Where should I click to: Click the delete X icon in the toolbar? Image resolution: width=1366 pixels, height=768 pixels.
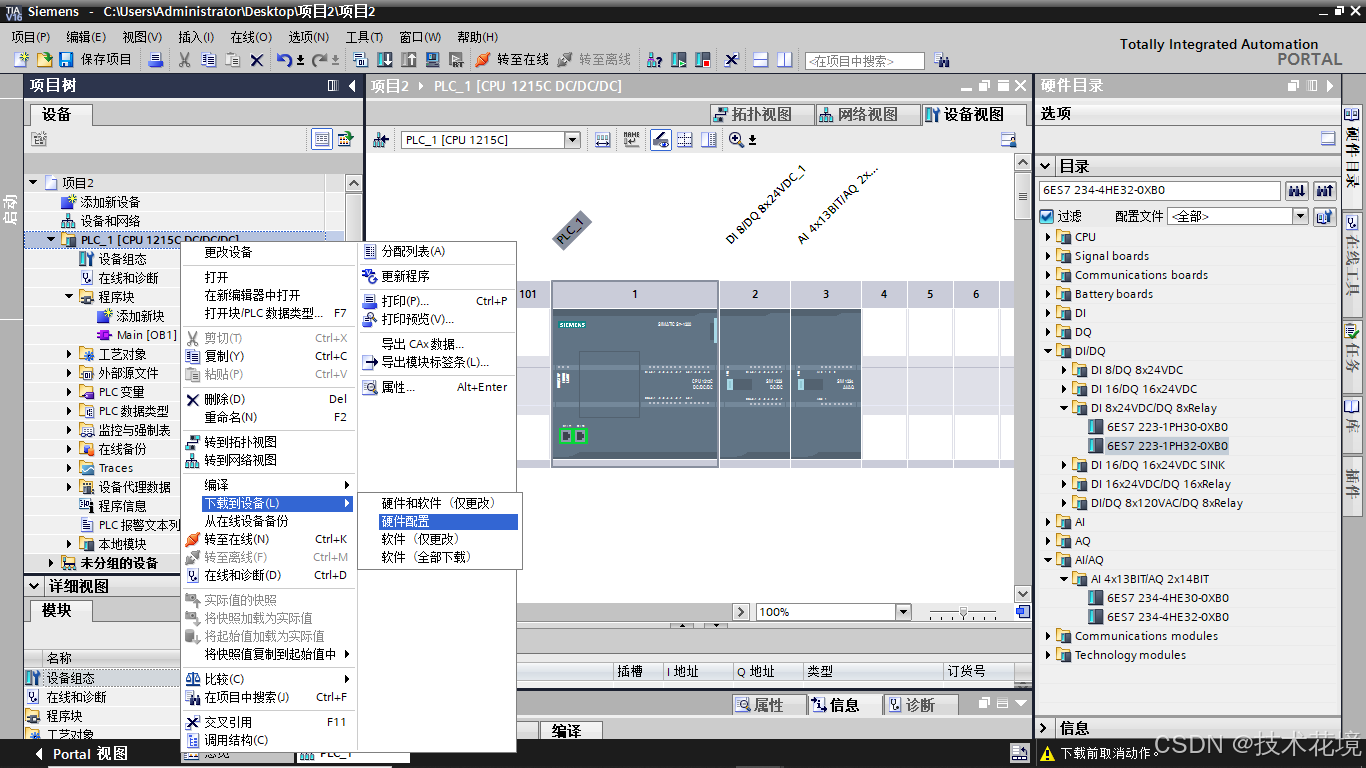(256, 60)
